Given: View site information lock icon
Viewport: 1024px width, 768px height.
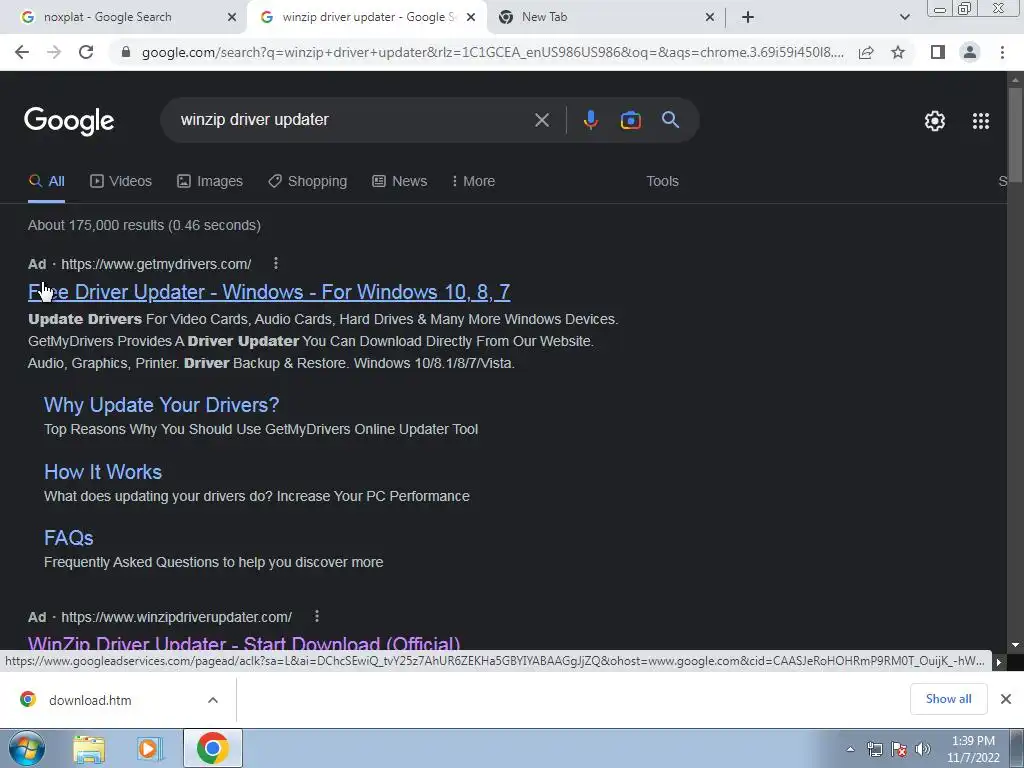Looking at the screenshot, I should (126, 52).
